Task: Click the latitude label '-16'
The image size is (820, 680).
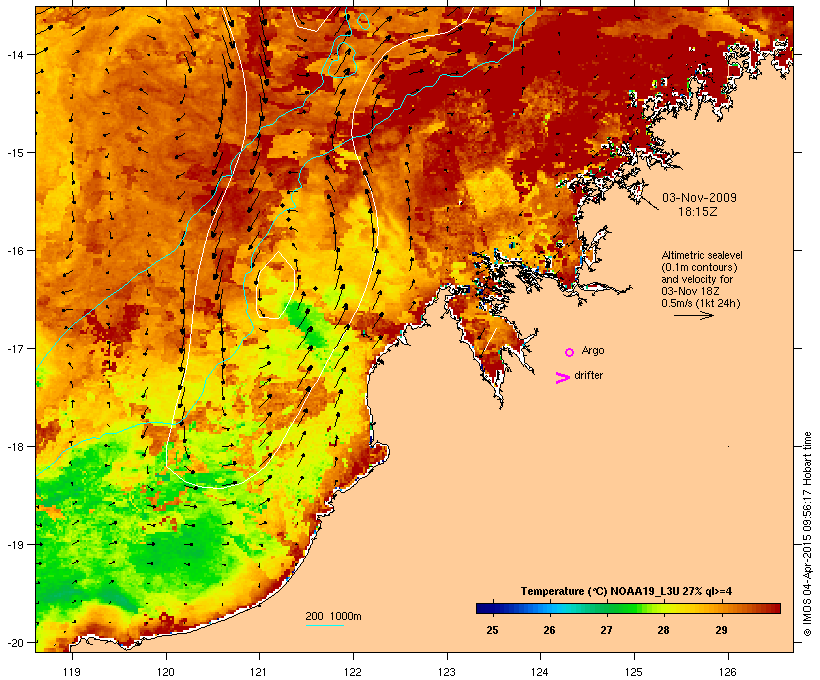Action: coord(15,251)
